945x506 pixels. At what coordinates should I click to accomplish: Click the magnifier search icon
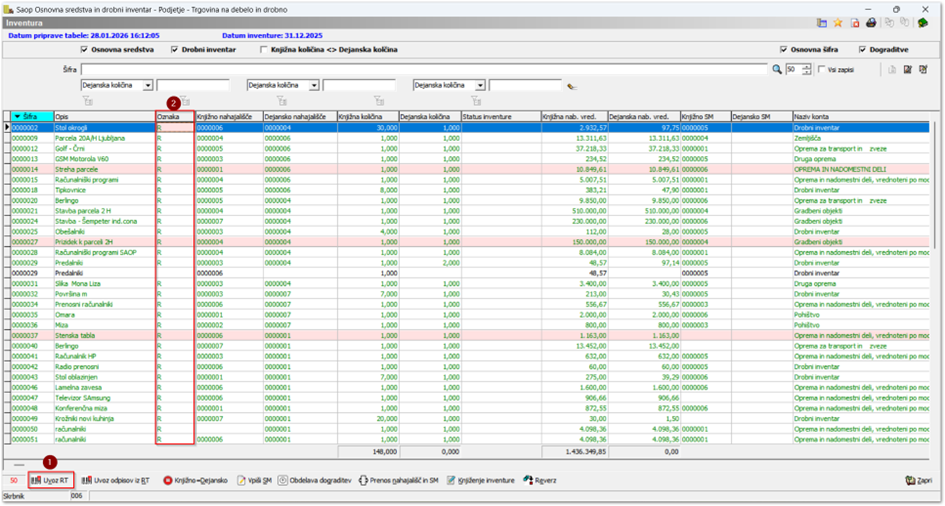[x=777, y=70]
